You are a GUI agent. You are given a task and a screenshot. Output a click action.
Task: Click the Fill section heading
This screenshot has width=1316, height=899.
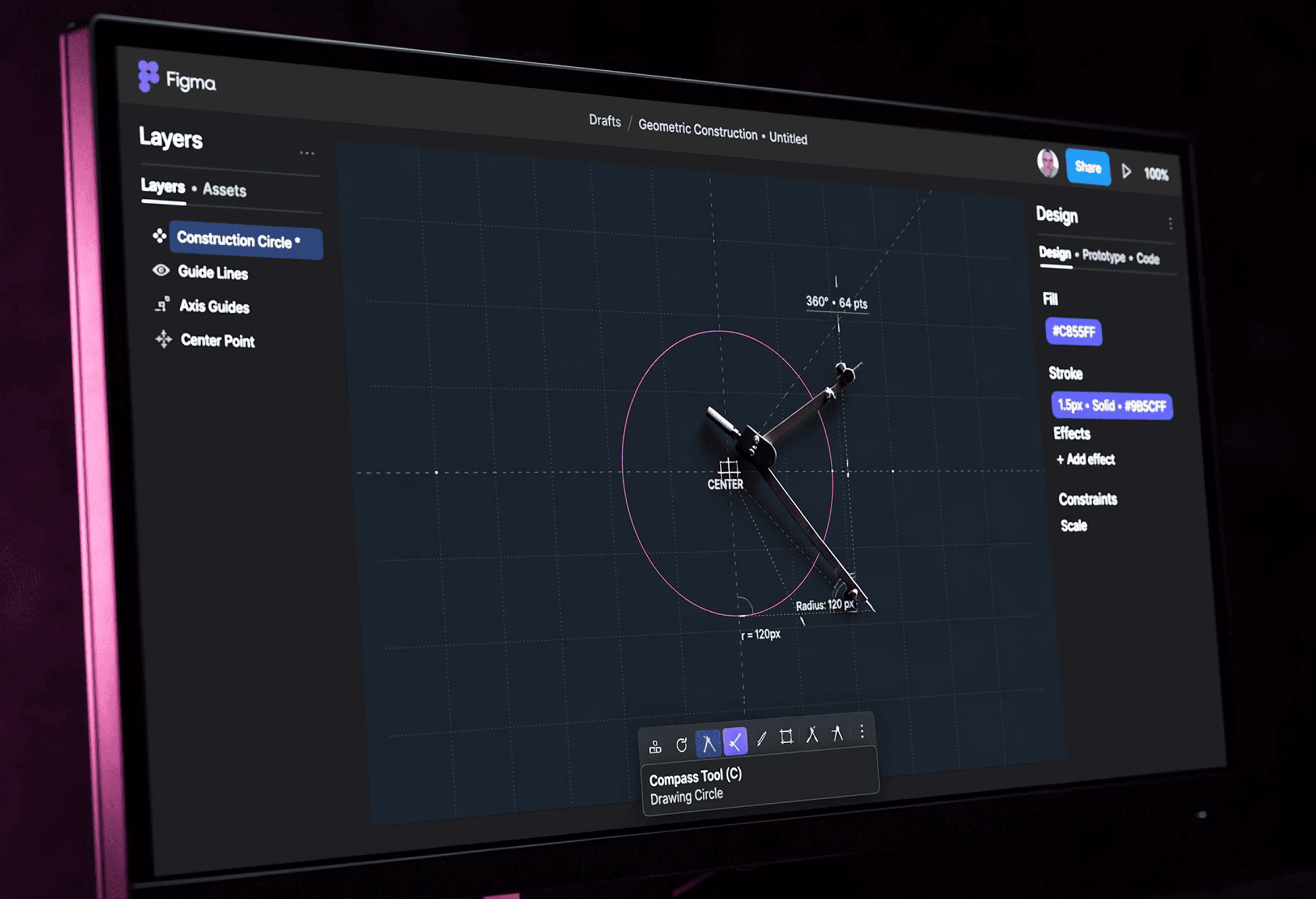(x=1050, y=299)
